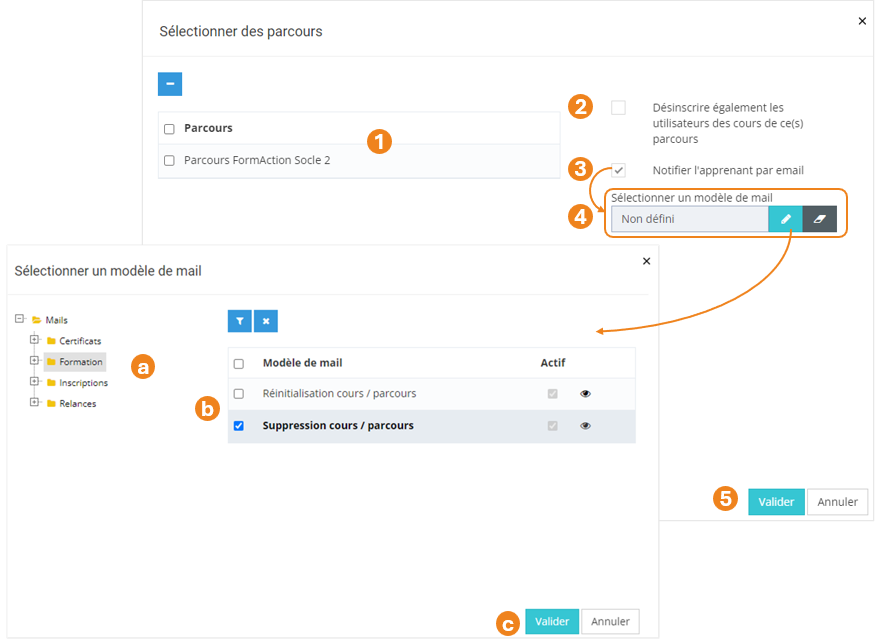Click the pencil icon to edit mail template
The image size is (876, 642).
click(785, 219)
